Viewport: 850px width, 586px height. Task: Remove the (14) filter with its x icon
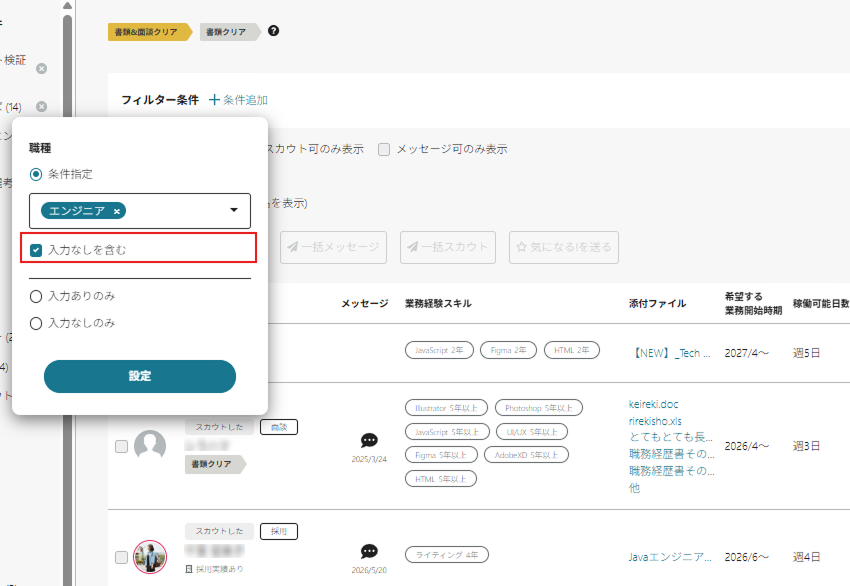point(41,107)
